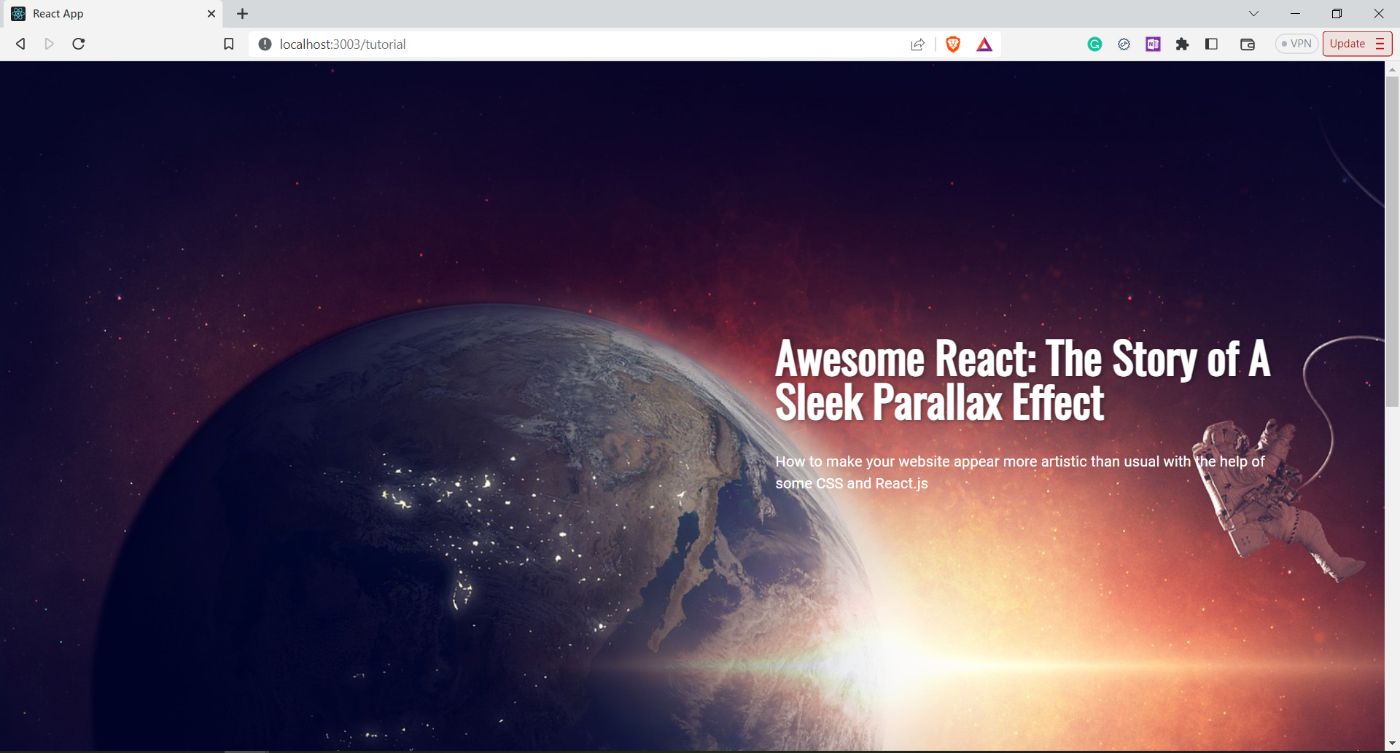The image size is (1400, 753).
Task: Click the Grammarly extension icon
Action: click(1095, 44)
